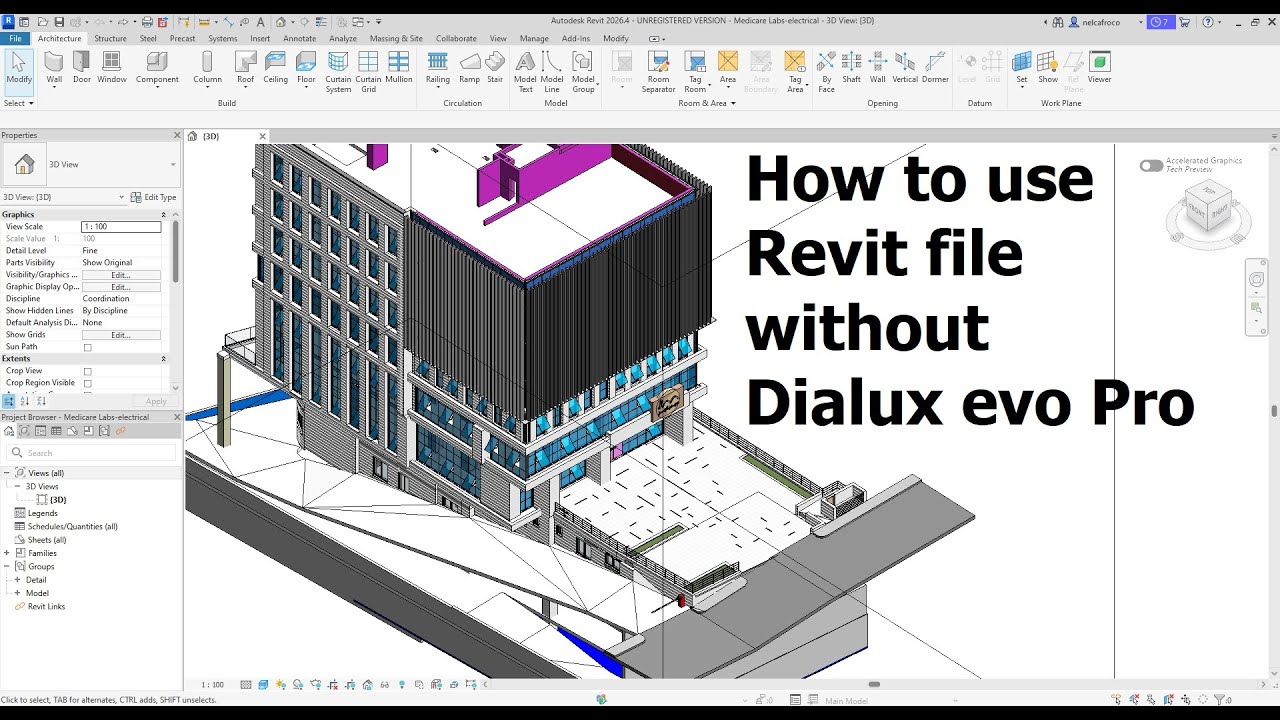Select the By Face opening tool
Viewport: 1280px width, 720px height.
pyautogui.click(x=826, y=72)
